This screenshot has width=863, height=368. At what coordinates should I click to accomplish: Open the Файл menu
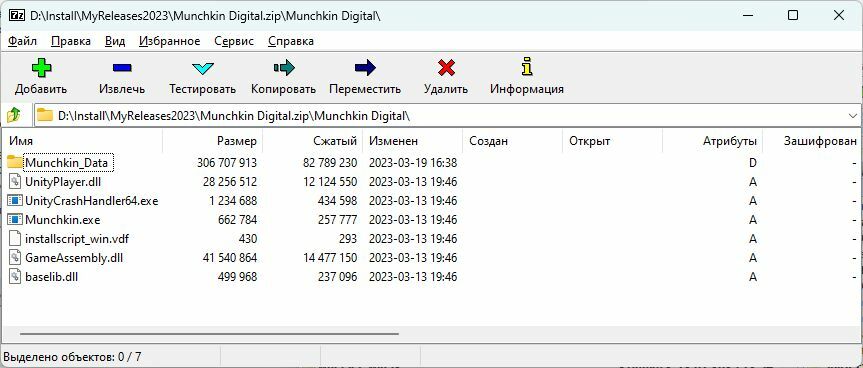pos(23,41)
